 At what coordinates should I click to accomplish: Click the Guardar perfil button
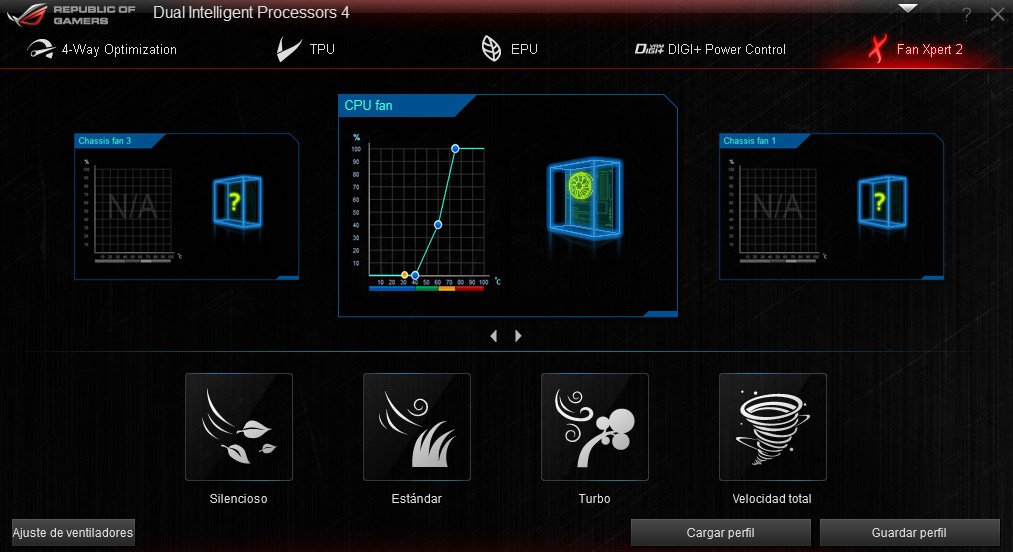(x=909, y=533)
